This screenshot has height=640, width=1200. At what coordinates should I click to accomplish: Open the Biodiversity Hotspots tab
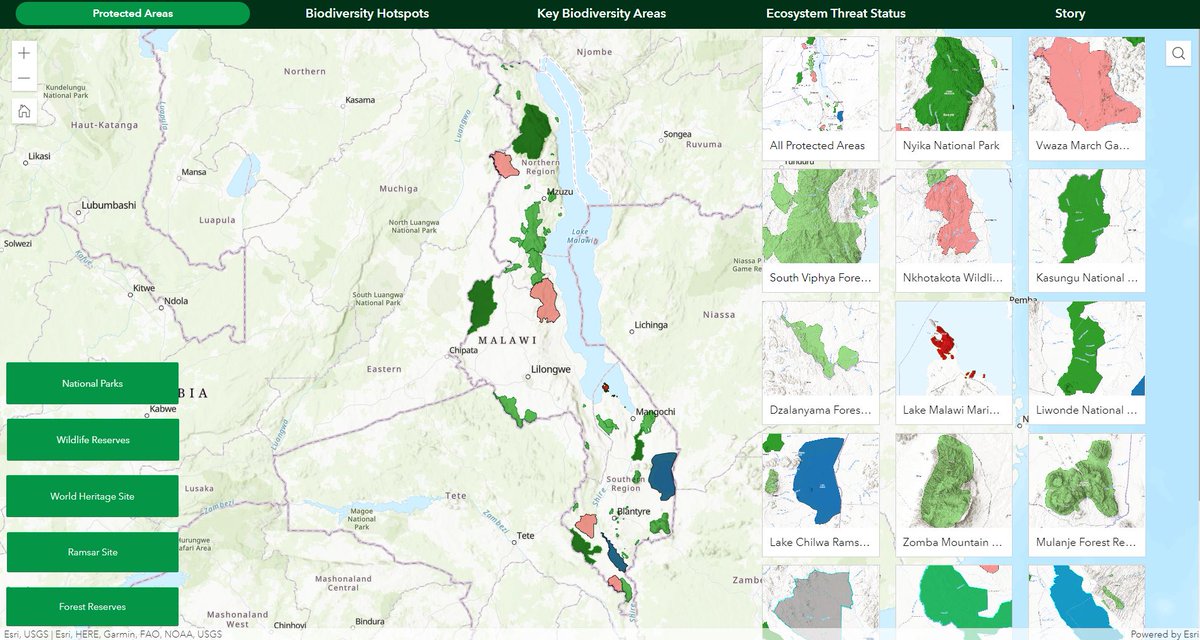pyautogui.click(x=367, y=14)
